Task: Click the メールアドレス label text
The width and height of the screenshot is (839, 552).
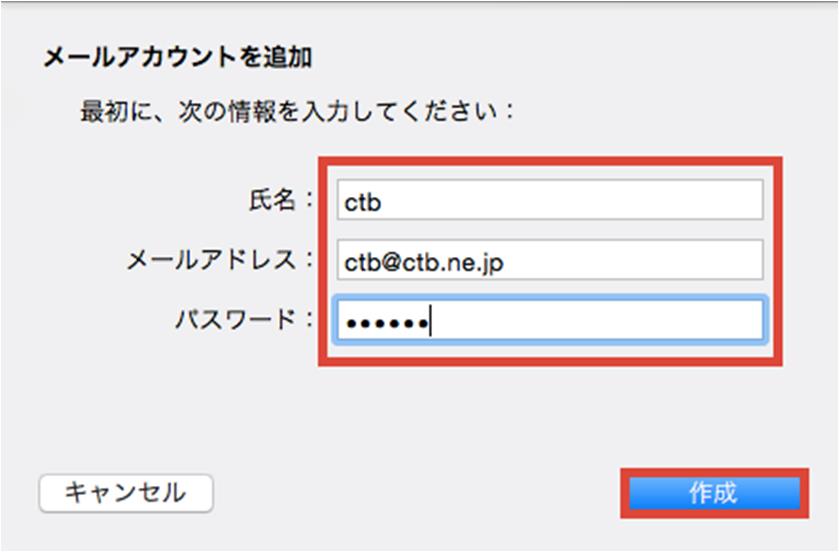Action: click(x=211, y=260)
